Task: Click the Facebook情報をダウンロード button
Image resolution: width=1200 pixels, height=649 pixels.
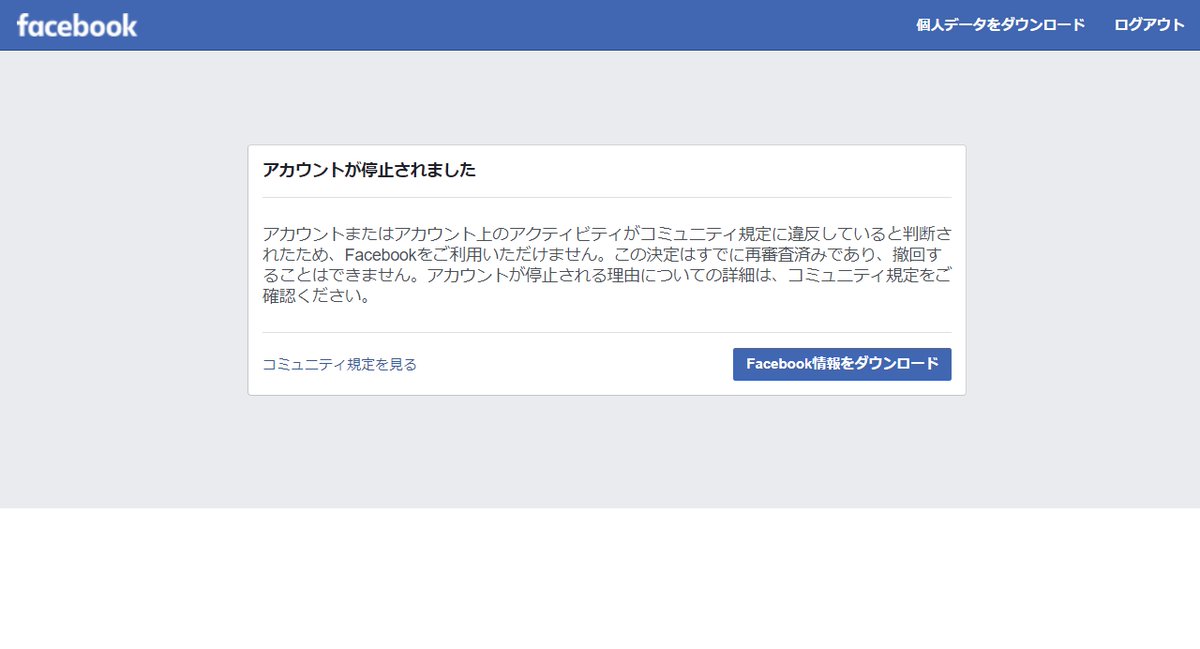Action: click(842, 364)
